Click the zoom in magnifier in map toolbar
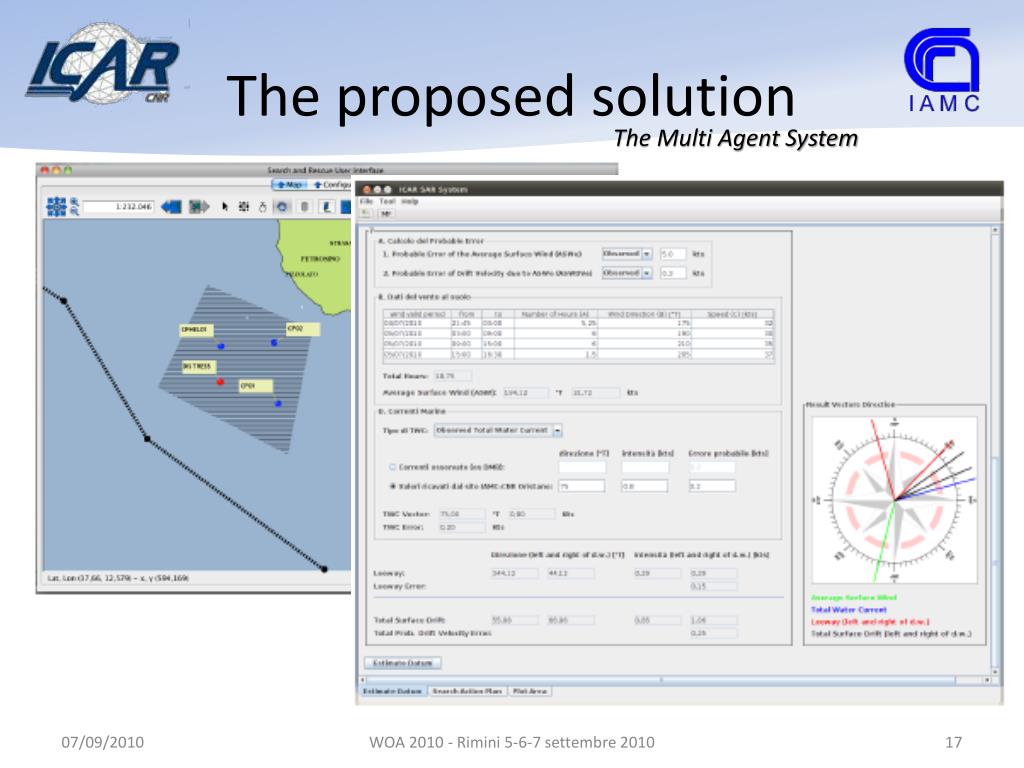This screenshot has height=768, width=1024. coord(74,201)
